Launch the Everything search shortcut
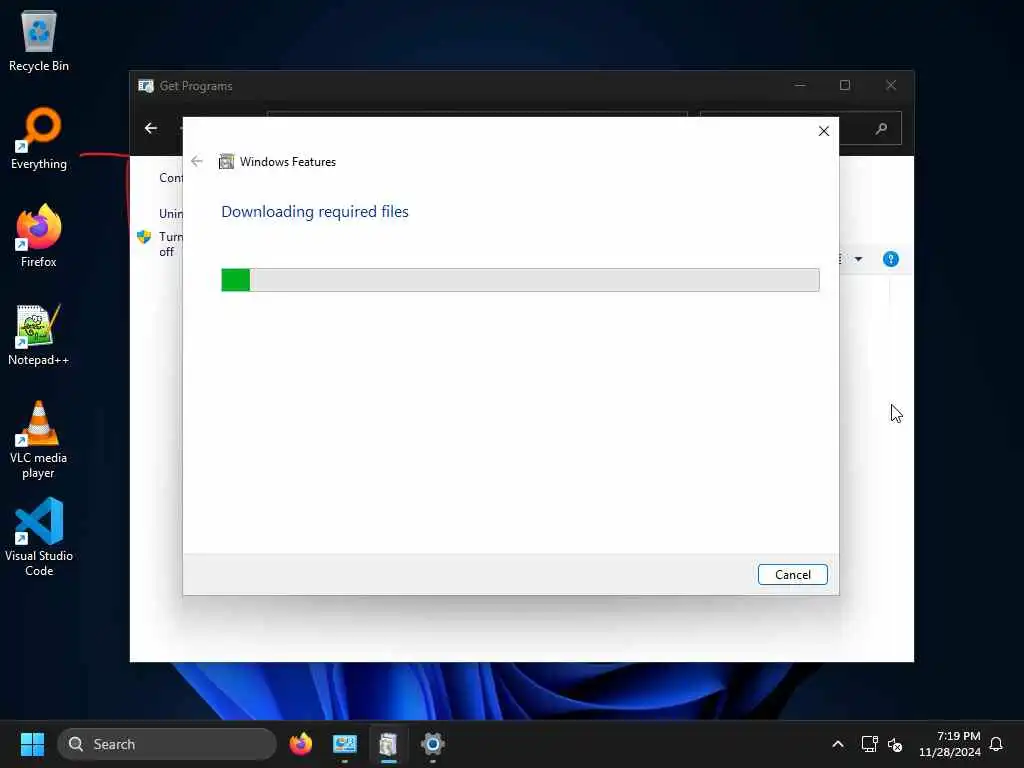Screen dimensions: 1024x768 39,138
